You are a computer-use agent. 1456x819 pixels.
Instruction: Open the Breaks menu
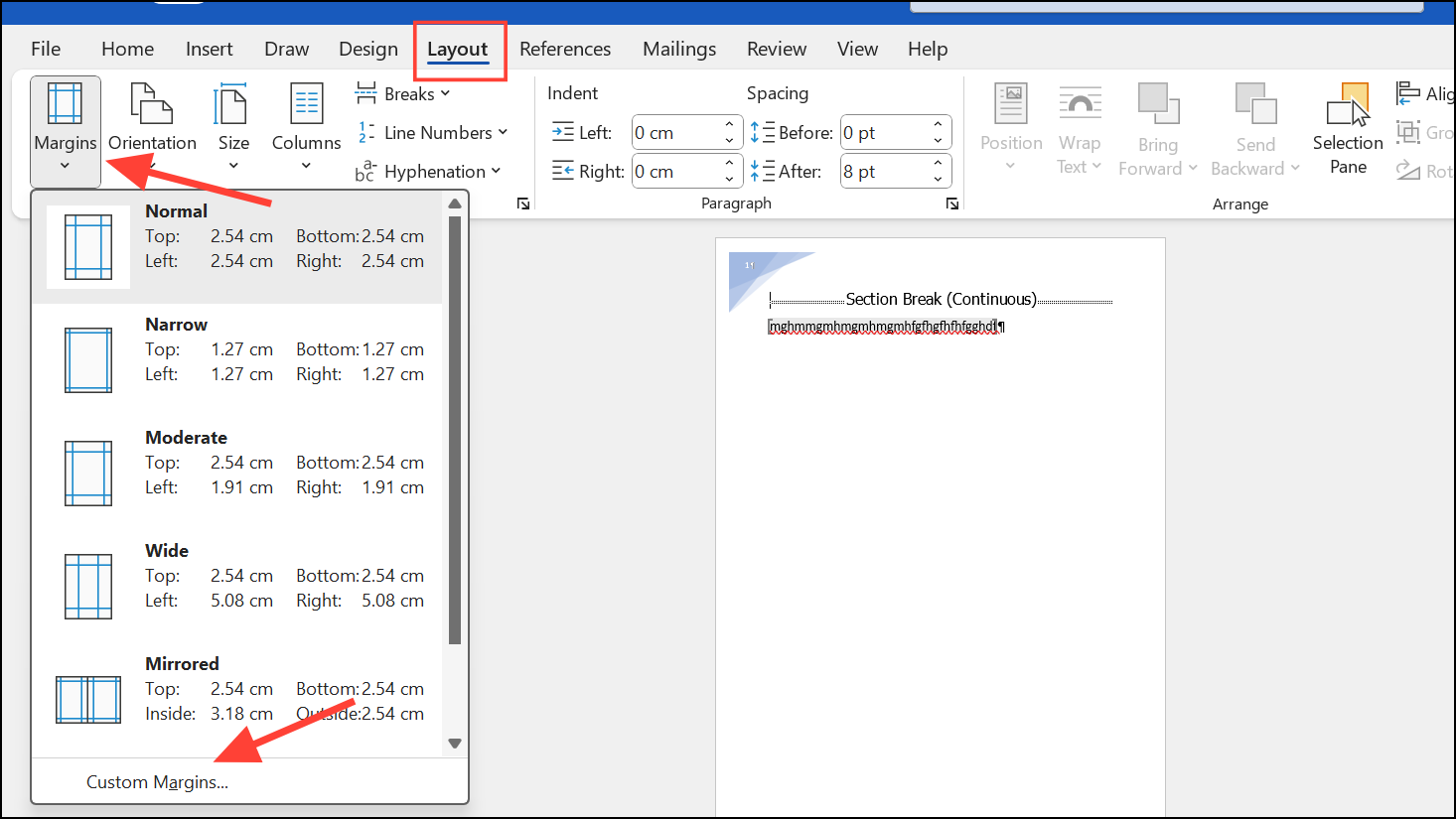pos(402,92)
